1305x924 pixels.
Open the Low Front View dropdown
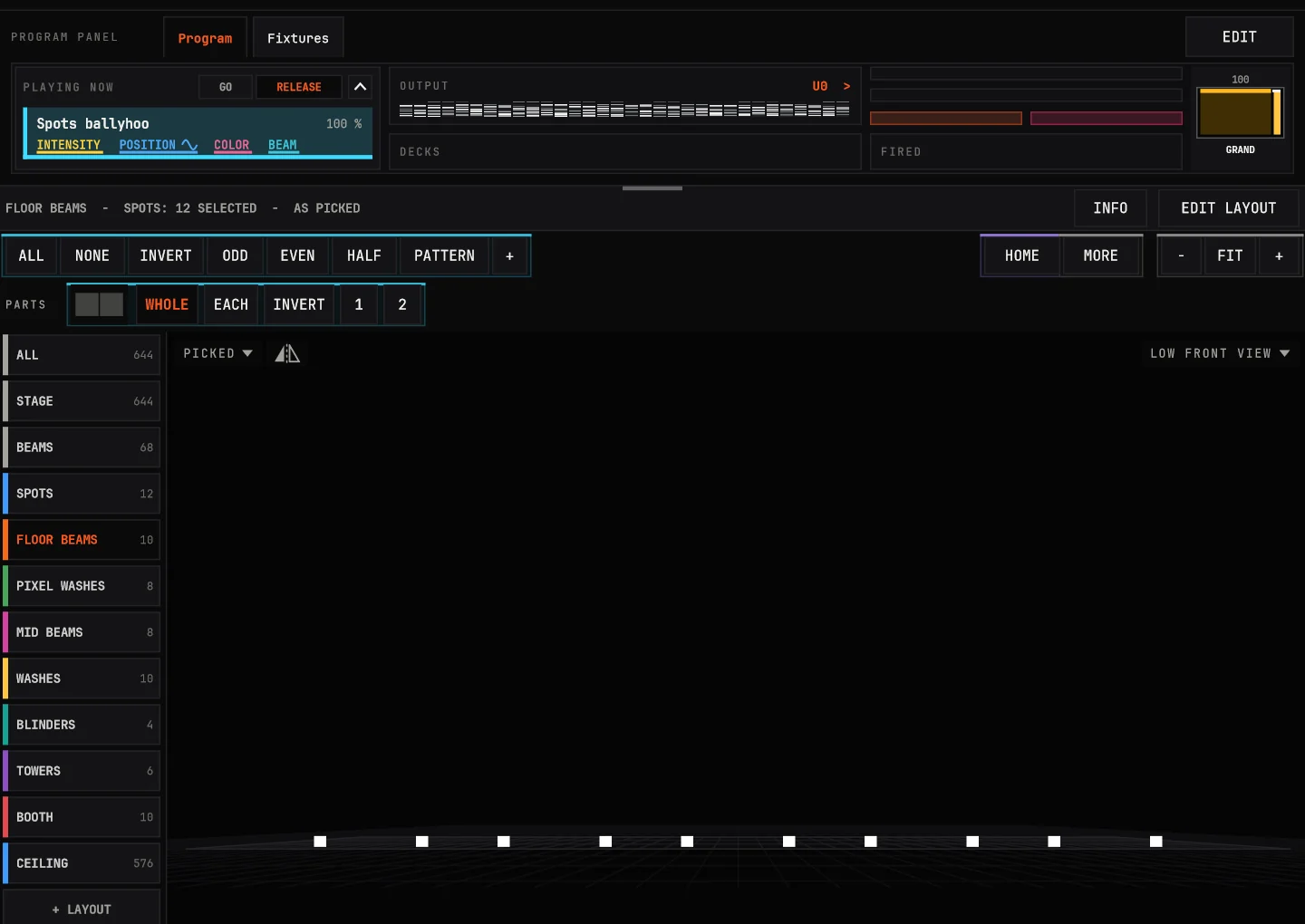1220,353
